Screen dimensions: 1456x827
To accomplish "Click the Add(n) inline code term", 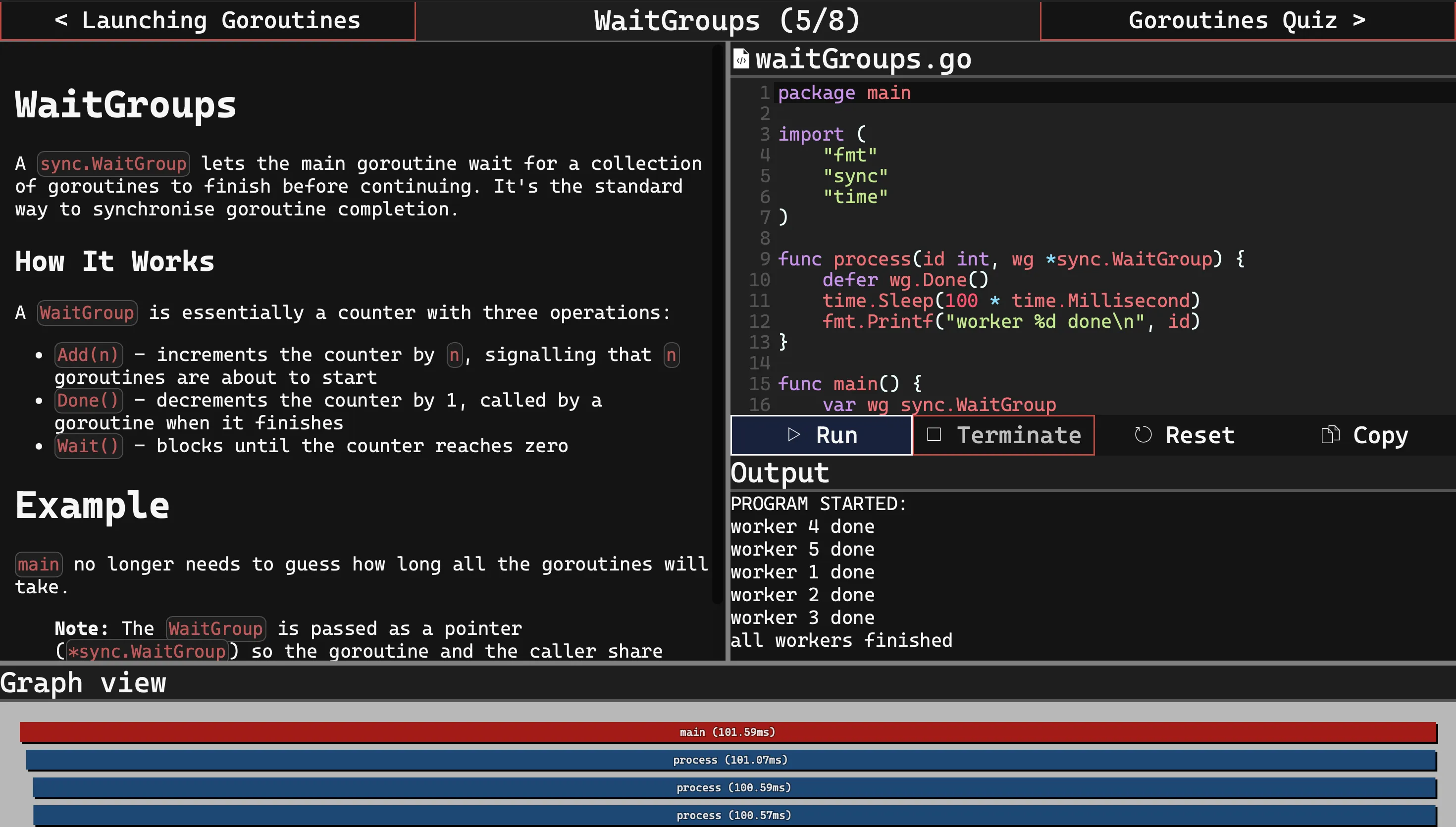I will [x=89, y=355].
